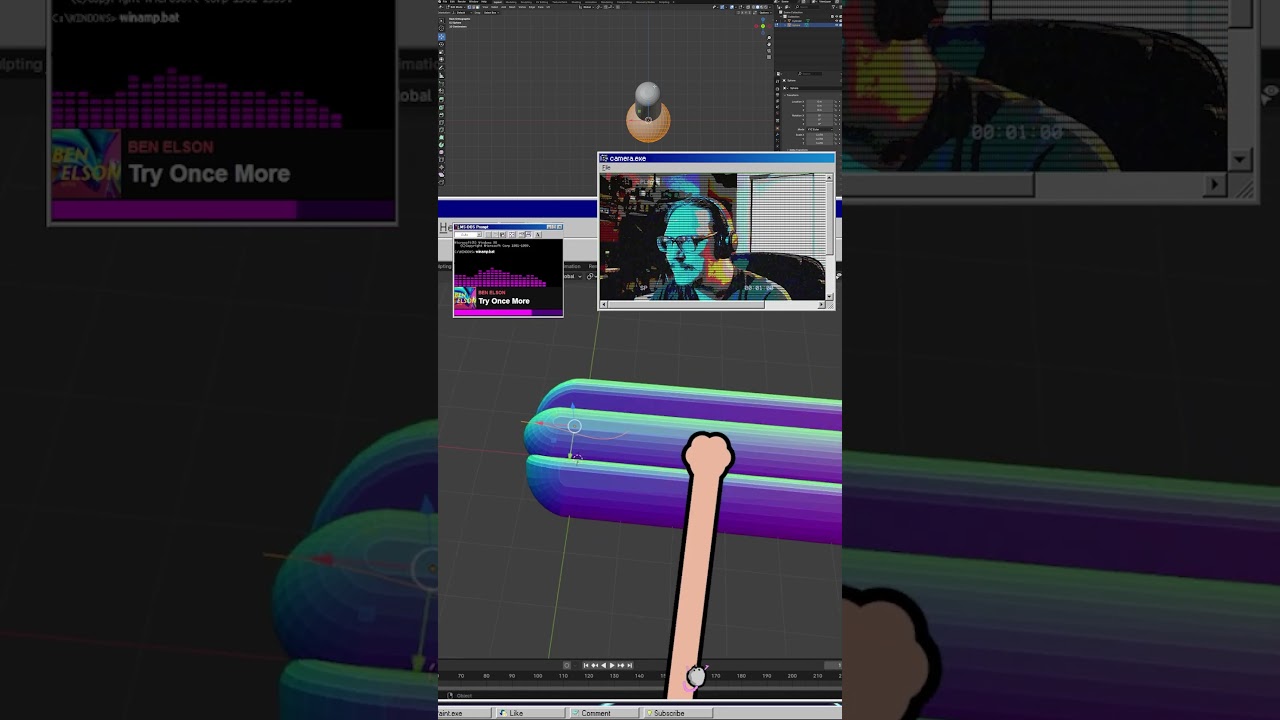1280x720 pixels.
Task: Play the animation forward
Action: point(612,665)
